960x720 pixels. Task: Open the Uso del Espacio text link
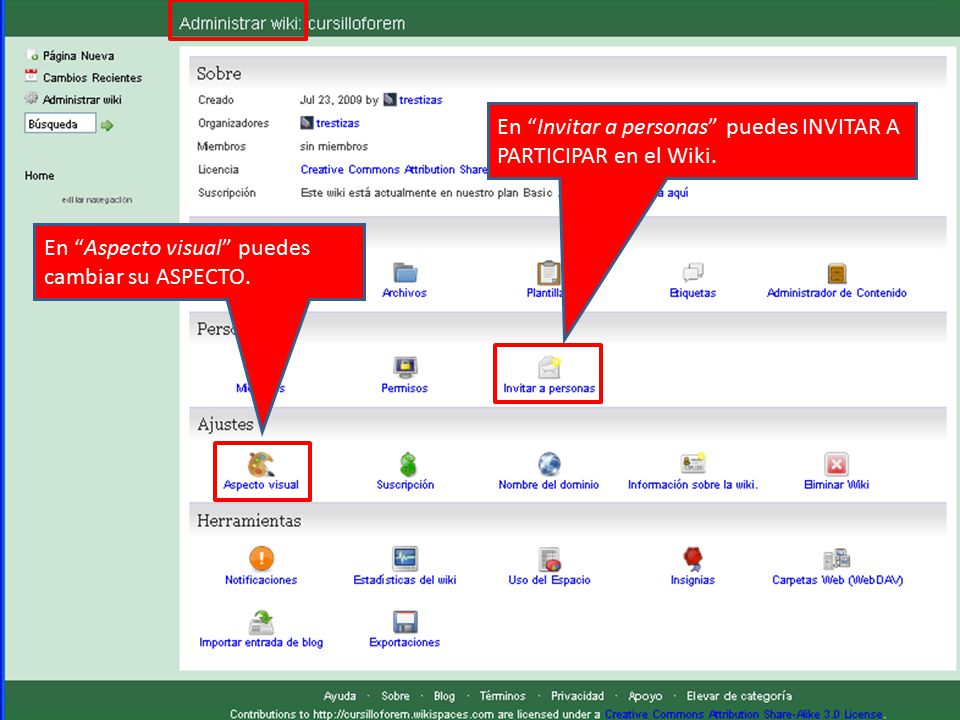click(x=549, y=580)
